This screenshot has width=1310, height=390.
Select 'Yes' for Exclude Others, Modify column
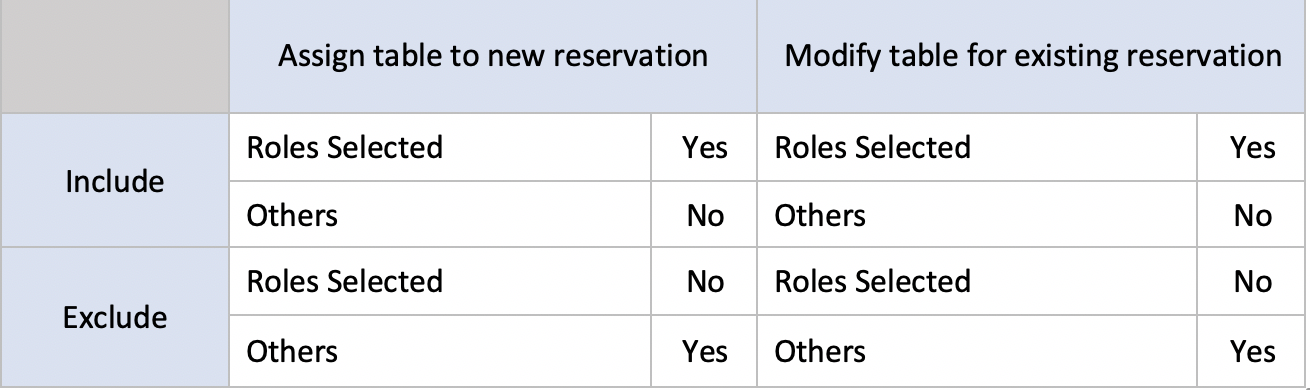[1252, 351]
